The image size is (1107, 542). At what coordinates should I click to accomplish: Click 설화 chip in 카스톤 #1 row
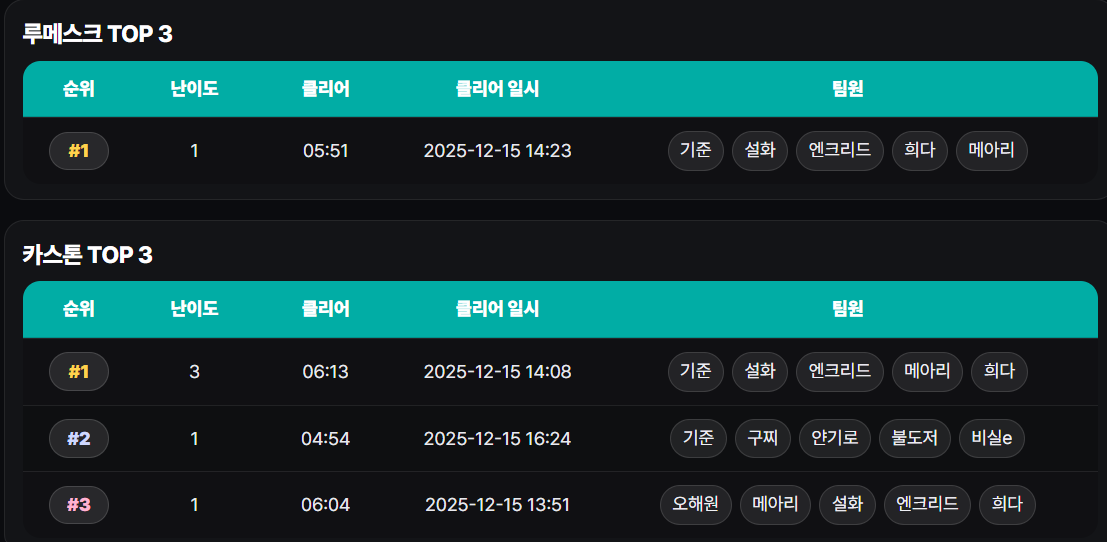coord(760,372)
